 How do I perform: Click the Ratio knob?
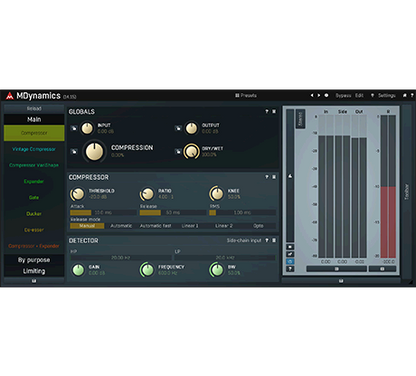click(147, 194)
